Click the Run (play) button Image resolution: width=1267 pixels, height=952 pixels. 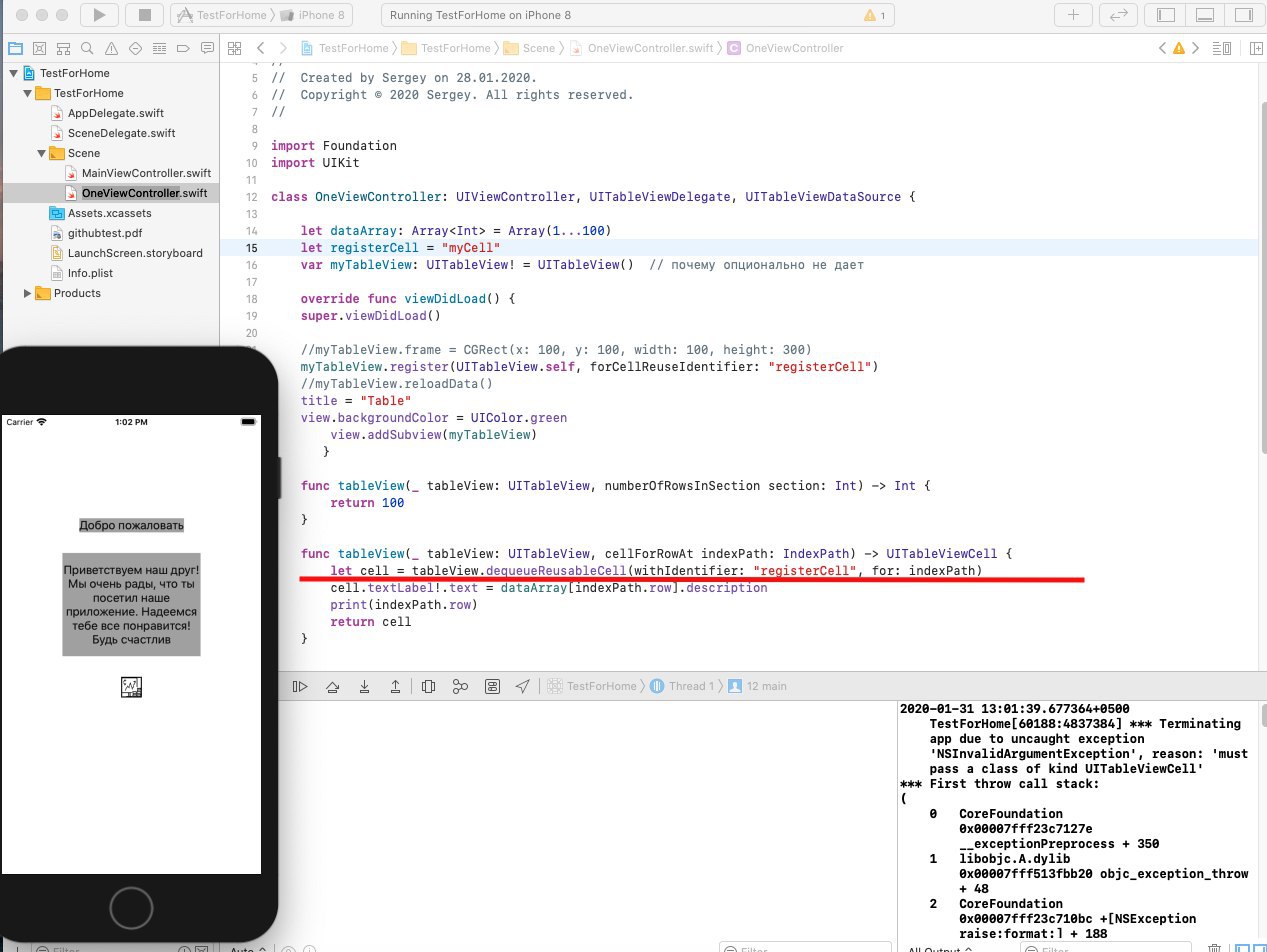[99, 15]
